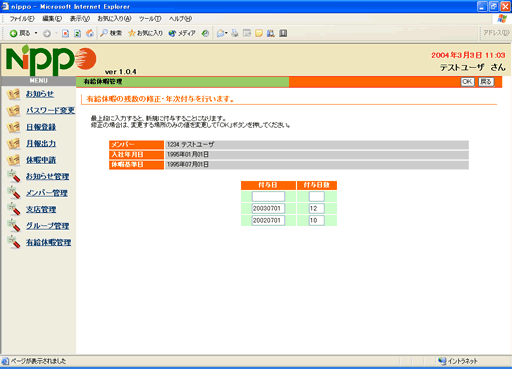
Task: Click the Stop loading icon
Action: click(66, 33)
